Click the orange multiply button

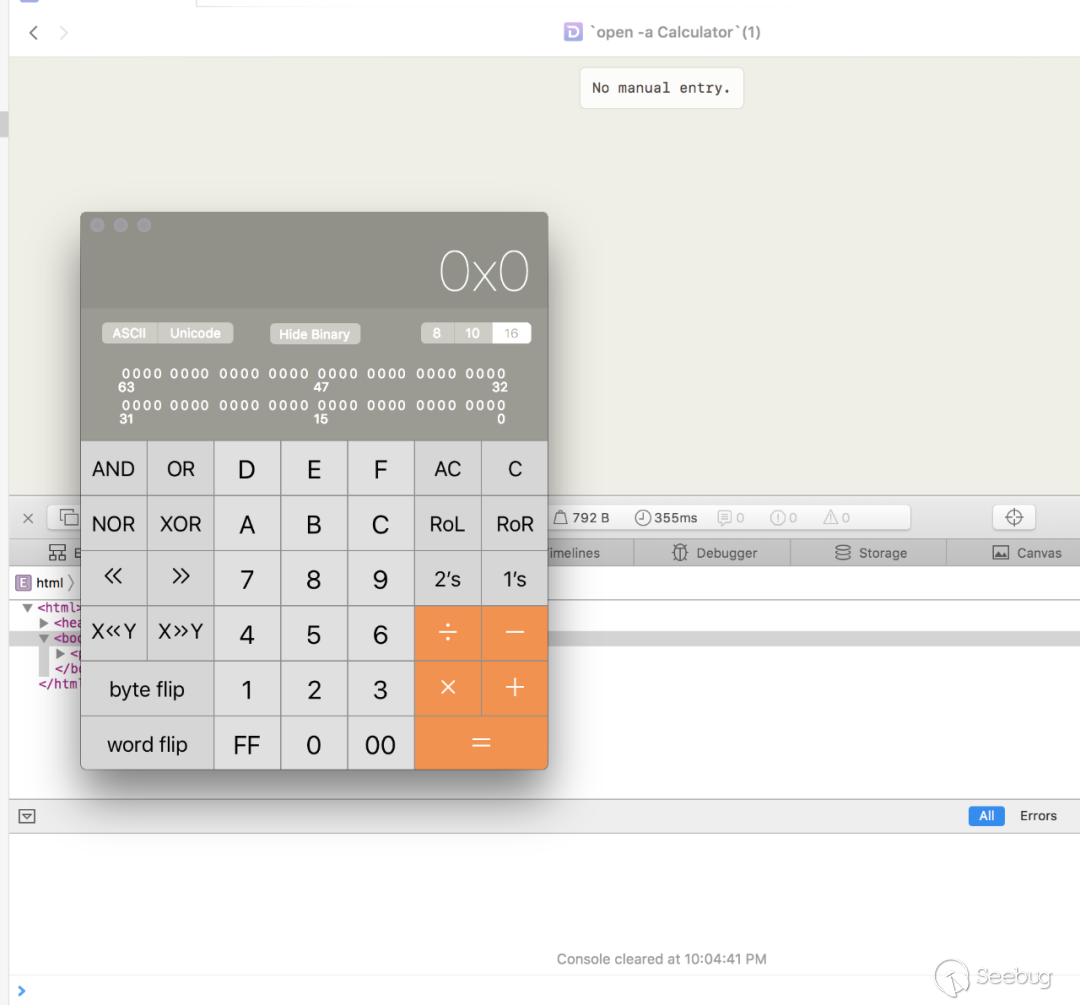pos(448,688)
